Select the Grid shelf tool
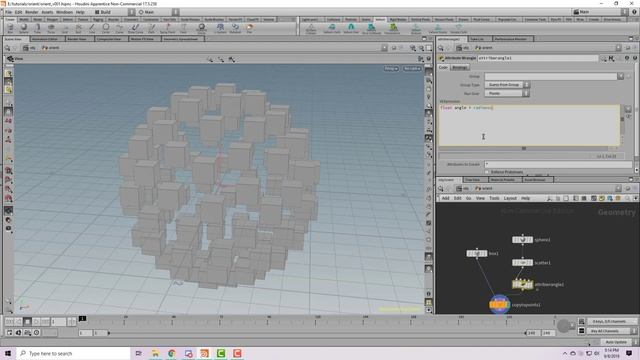The height and width of the screenshot is (360, 640). 64,28
